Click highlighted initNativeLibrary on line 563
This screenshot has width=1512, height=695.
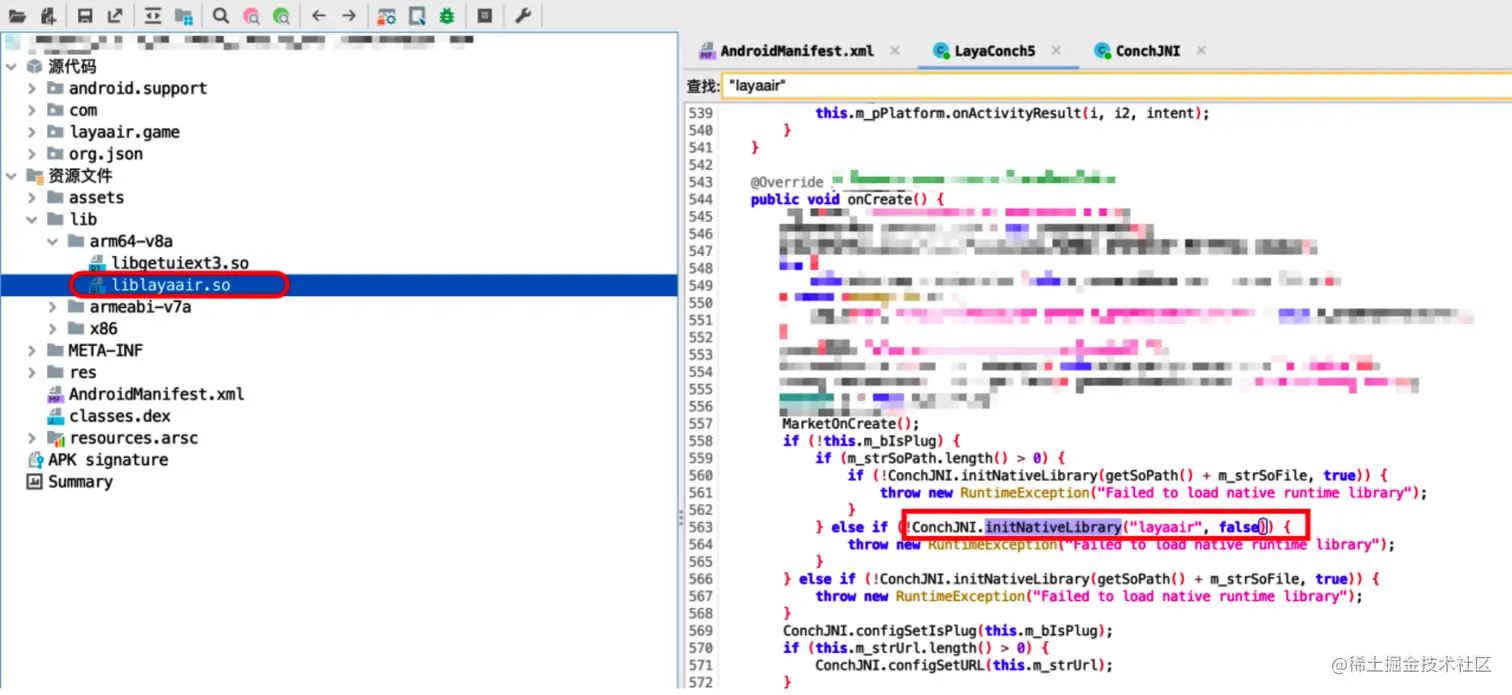click(1052, 527)
